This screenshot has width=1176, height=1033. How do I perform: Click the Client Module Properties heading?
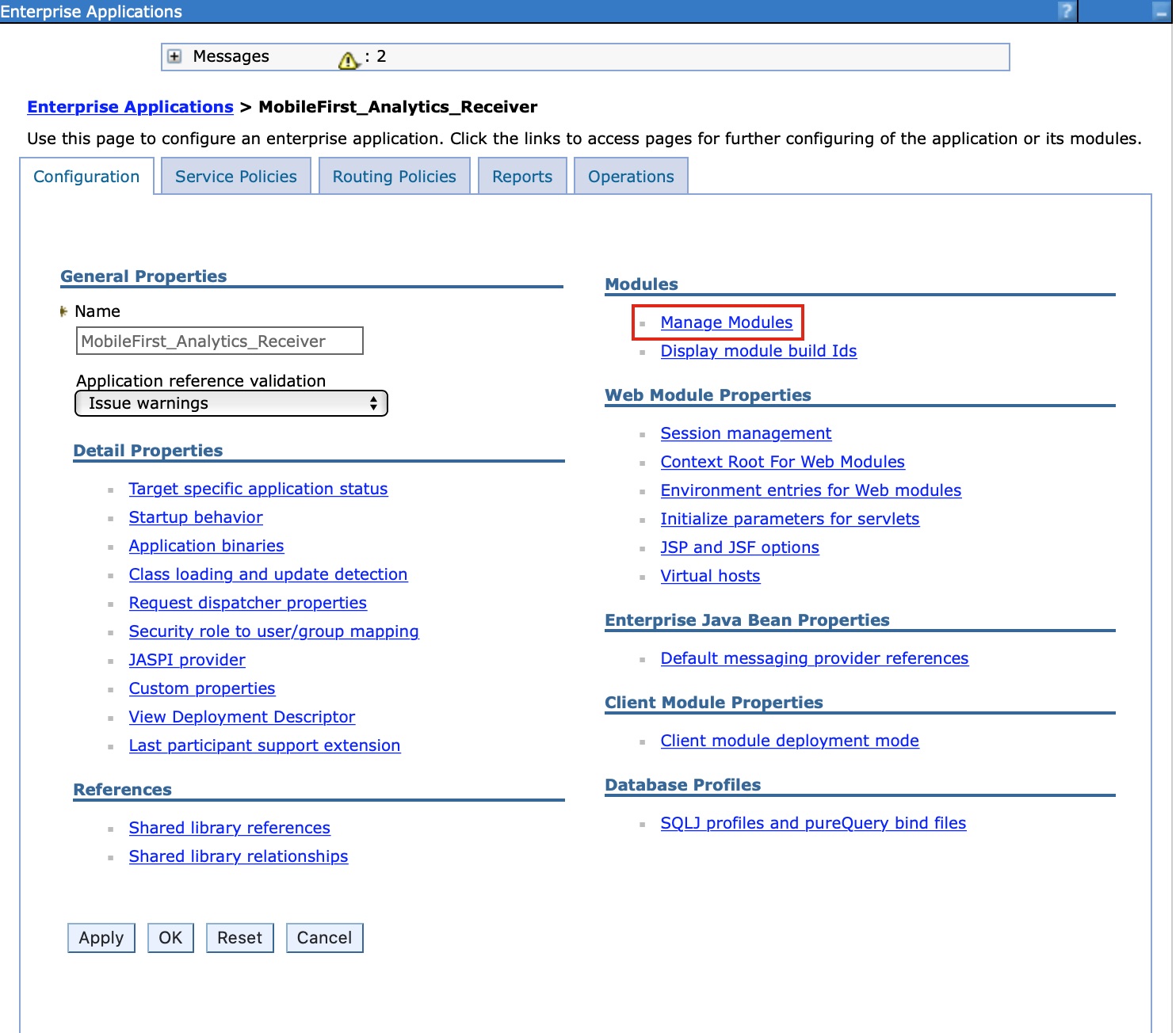(714, 703)
